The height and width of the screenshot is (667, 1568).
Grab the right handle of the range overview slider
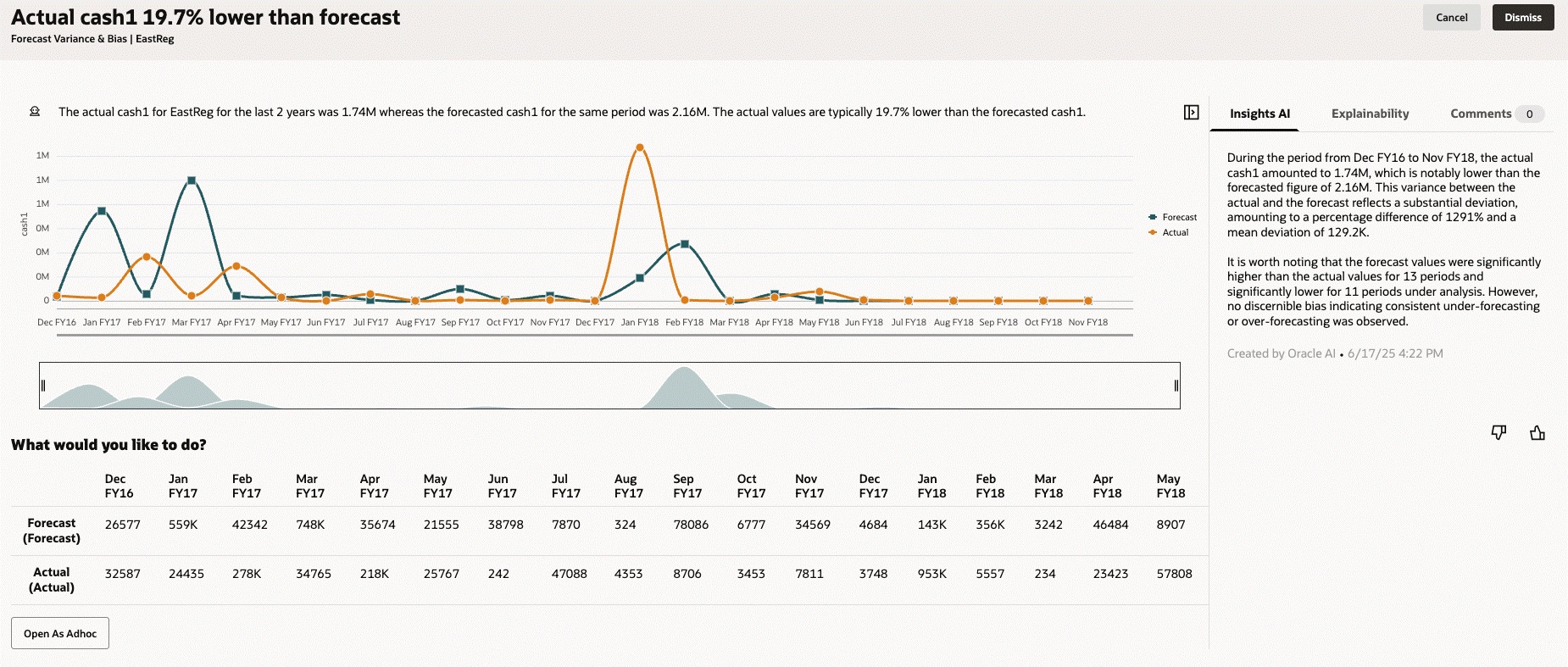click(1176, 386)
